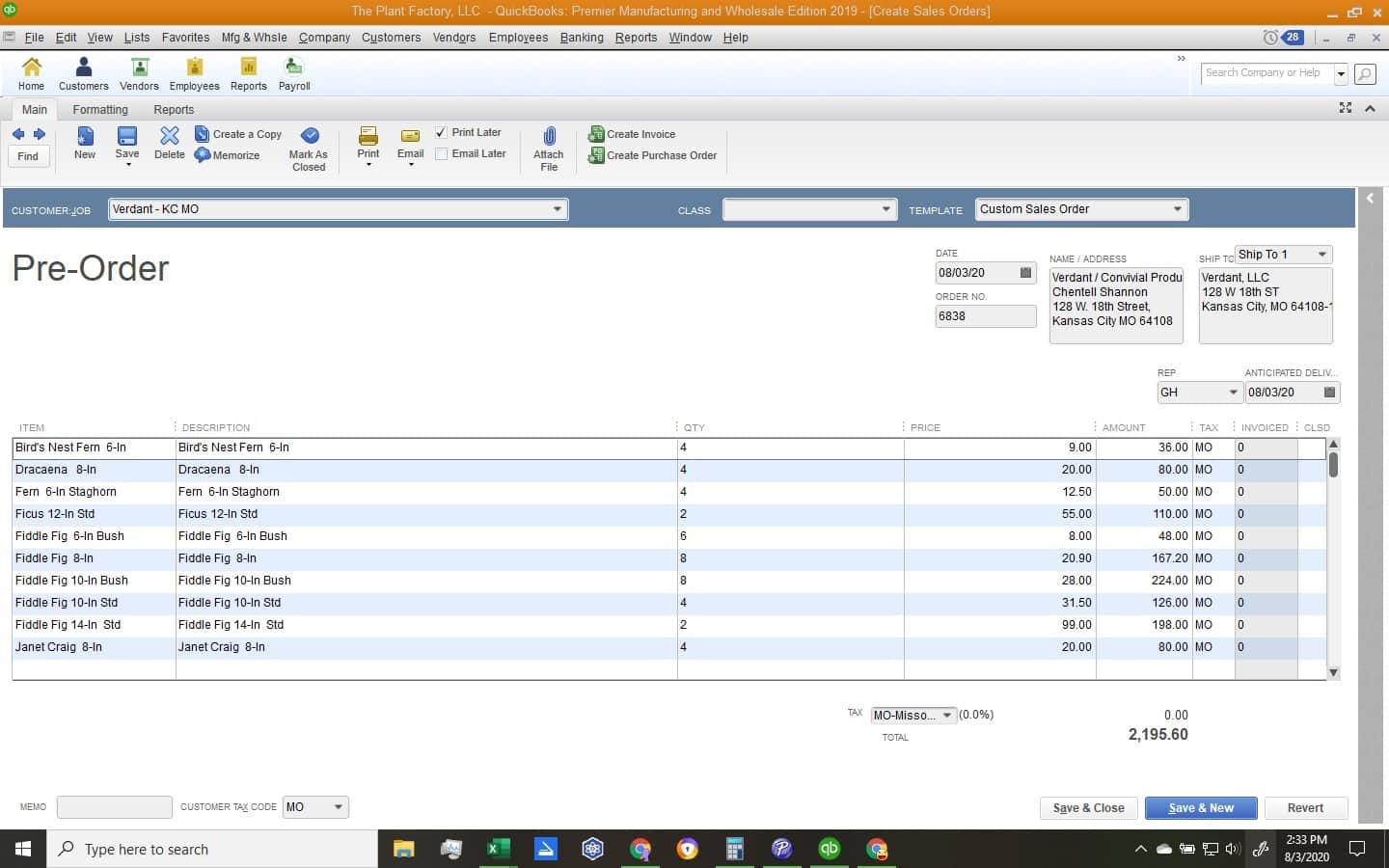Open anticipated delivery calendar icon
The image size is (1389, 868).
[1330, 393]
